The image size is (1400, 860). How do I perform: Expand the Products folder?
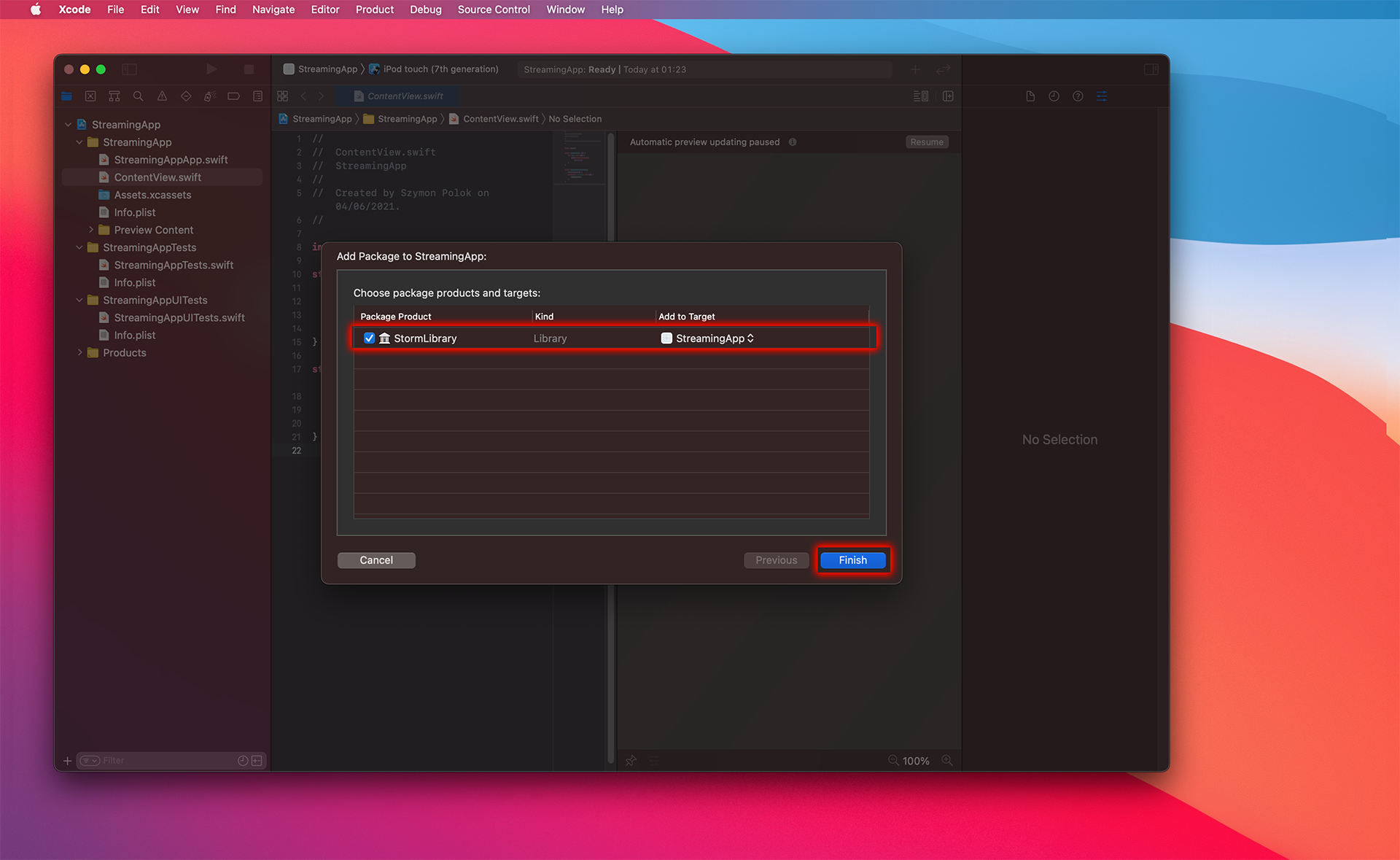pos(79,352)
